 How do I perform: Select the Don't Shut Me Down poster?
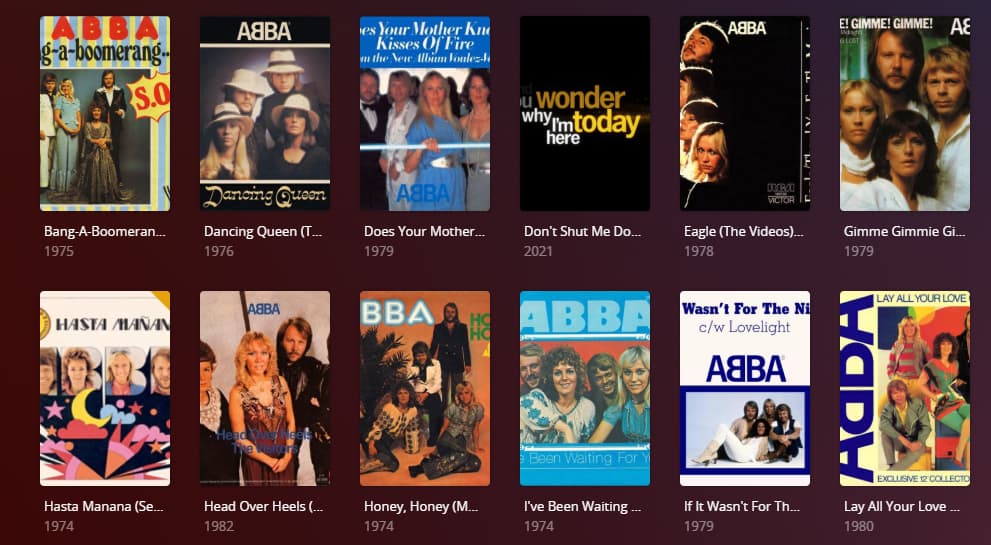click(585, 113)
